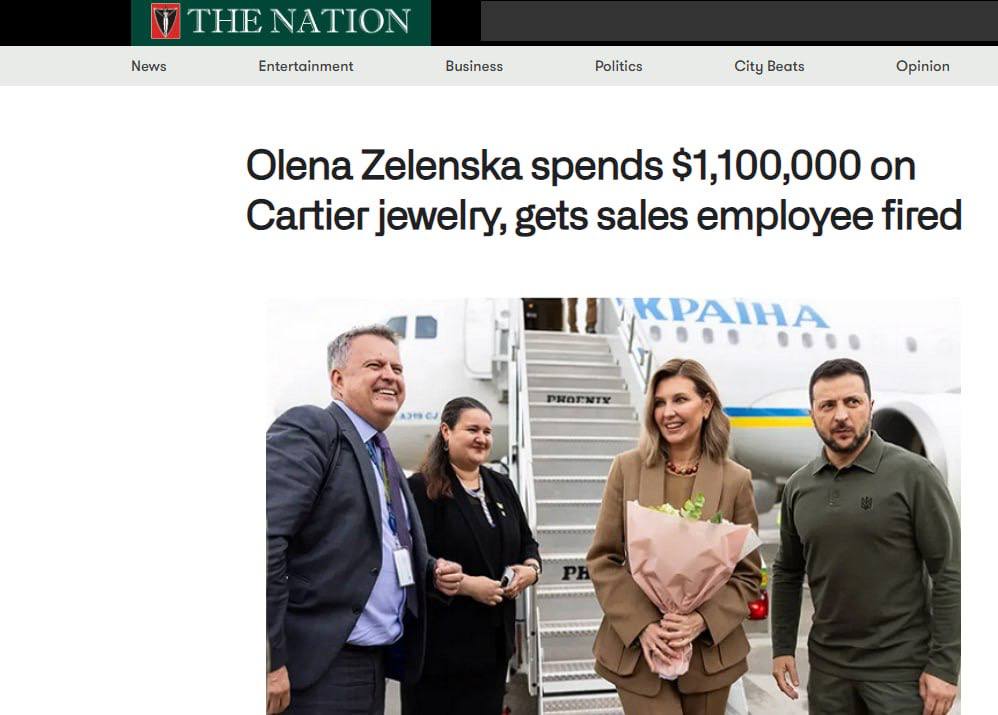Click The Nation red shield logo icon

pos(165,21)
